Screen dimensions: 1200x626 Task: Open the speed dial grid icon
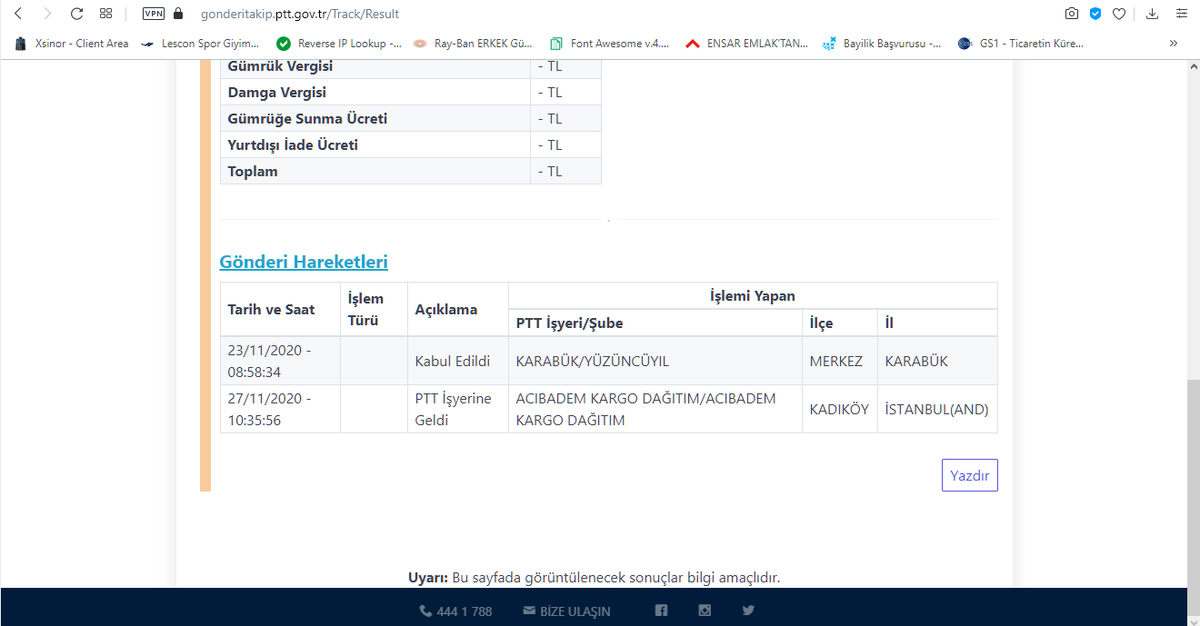click(x=106, y=14)
